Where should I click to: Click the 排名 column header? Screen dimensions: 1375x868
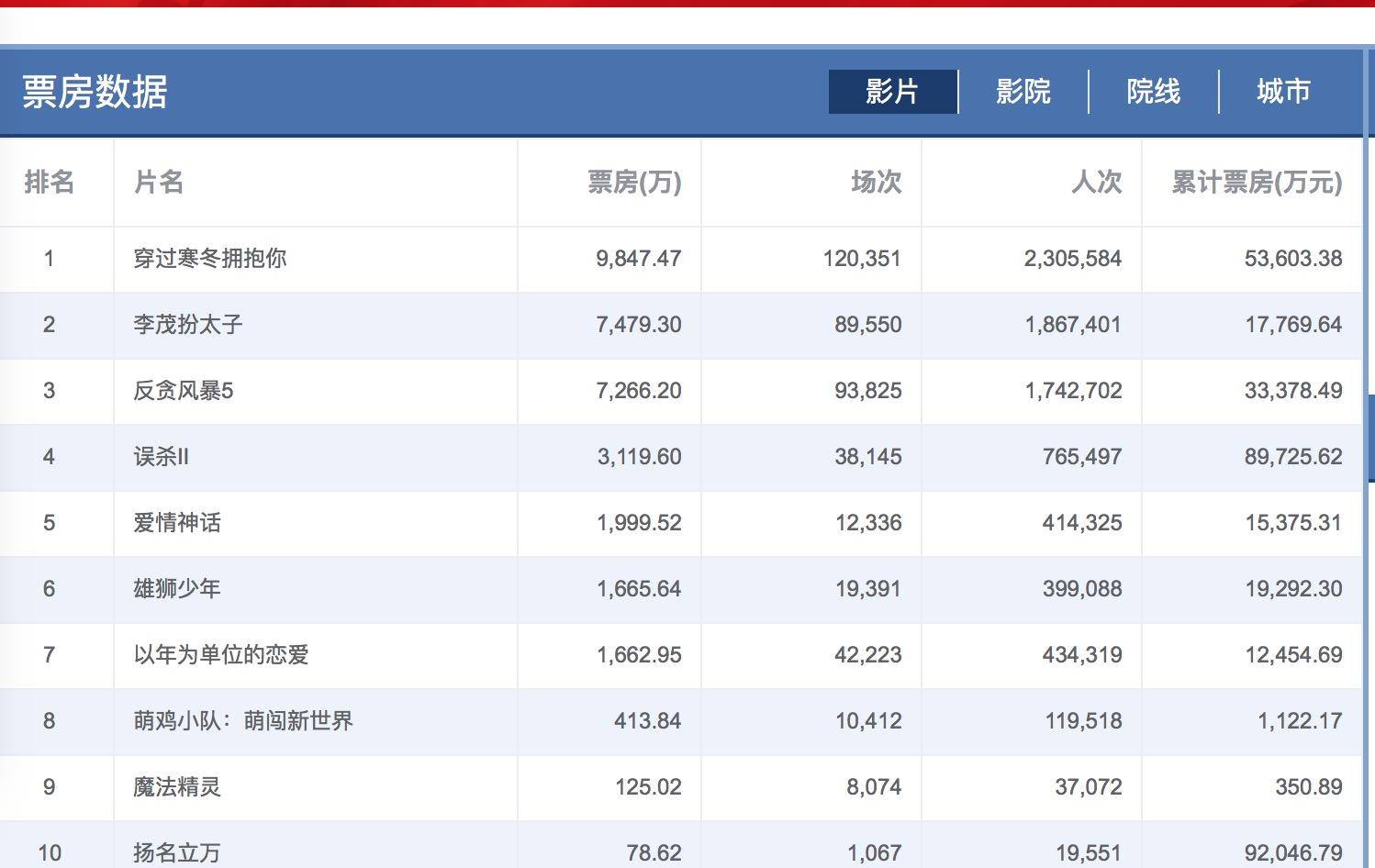[x=50, y=182]
